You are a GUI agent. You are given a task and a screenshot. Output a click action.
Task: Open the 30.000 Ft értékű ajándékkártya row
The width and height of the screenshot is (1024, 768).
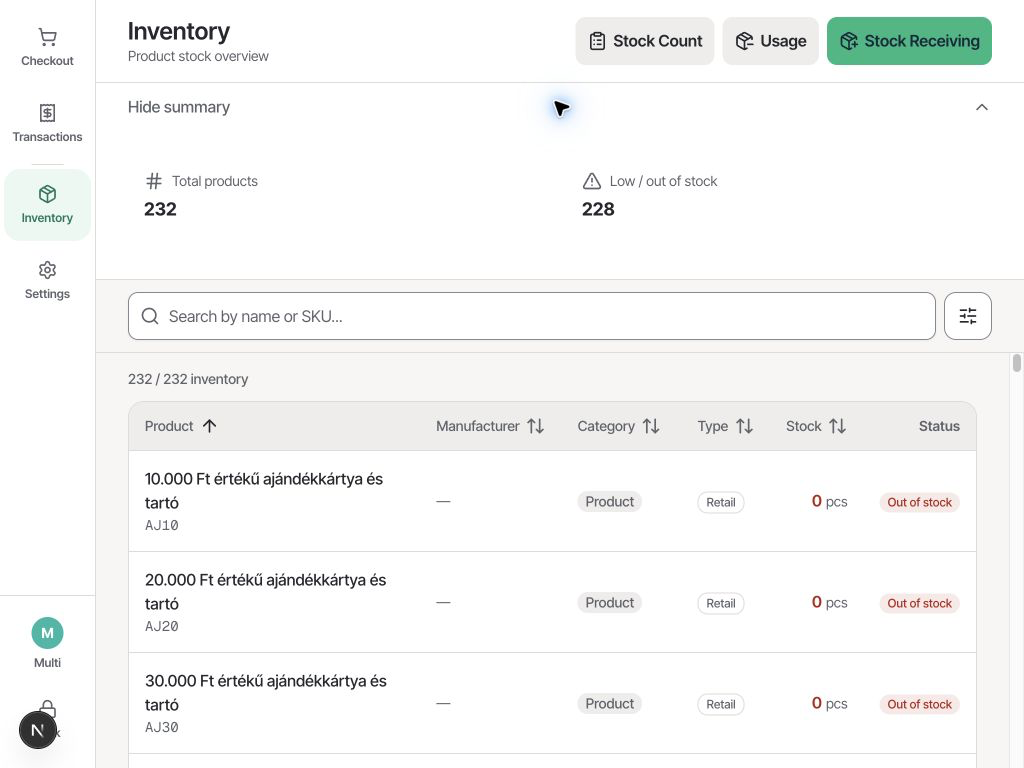point(552,703)
